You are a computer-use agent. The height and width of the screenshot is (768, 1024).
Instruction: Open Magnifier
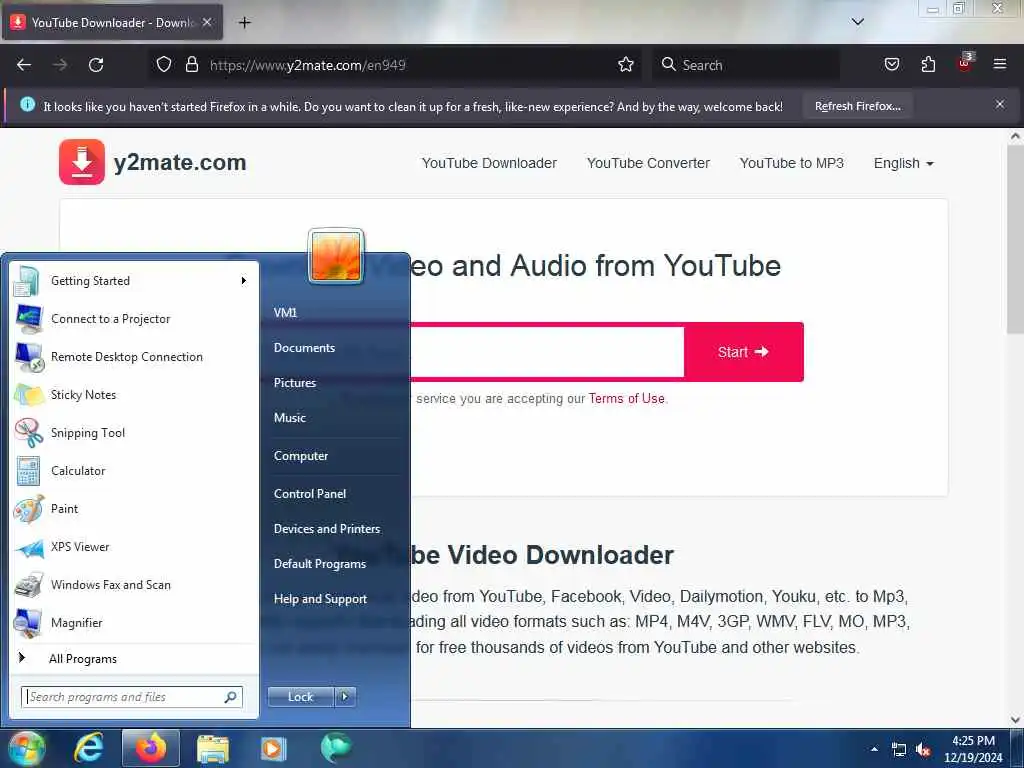[x=133, y=622]
